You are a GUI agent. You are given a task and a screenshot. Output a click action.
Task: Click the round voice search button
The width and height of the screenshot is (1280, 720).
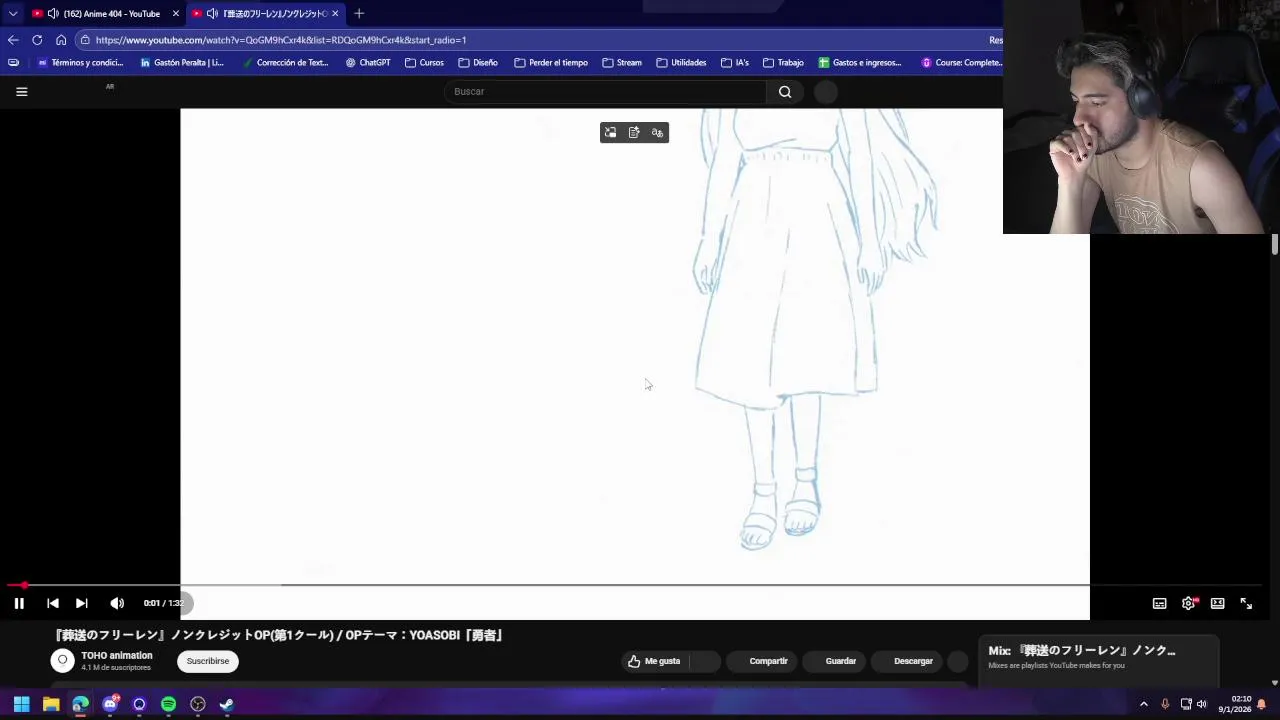[x=825, y=92]
